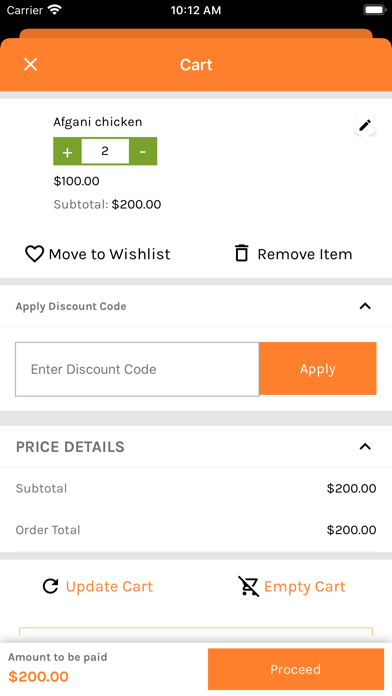Collapse the Price Details section chevron
Viewport: 392px width, 696px height.
pyautogui.click(x=365, y=447)
